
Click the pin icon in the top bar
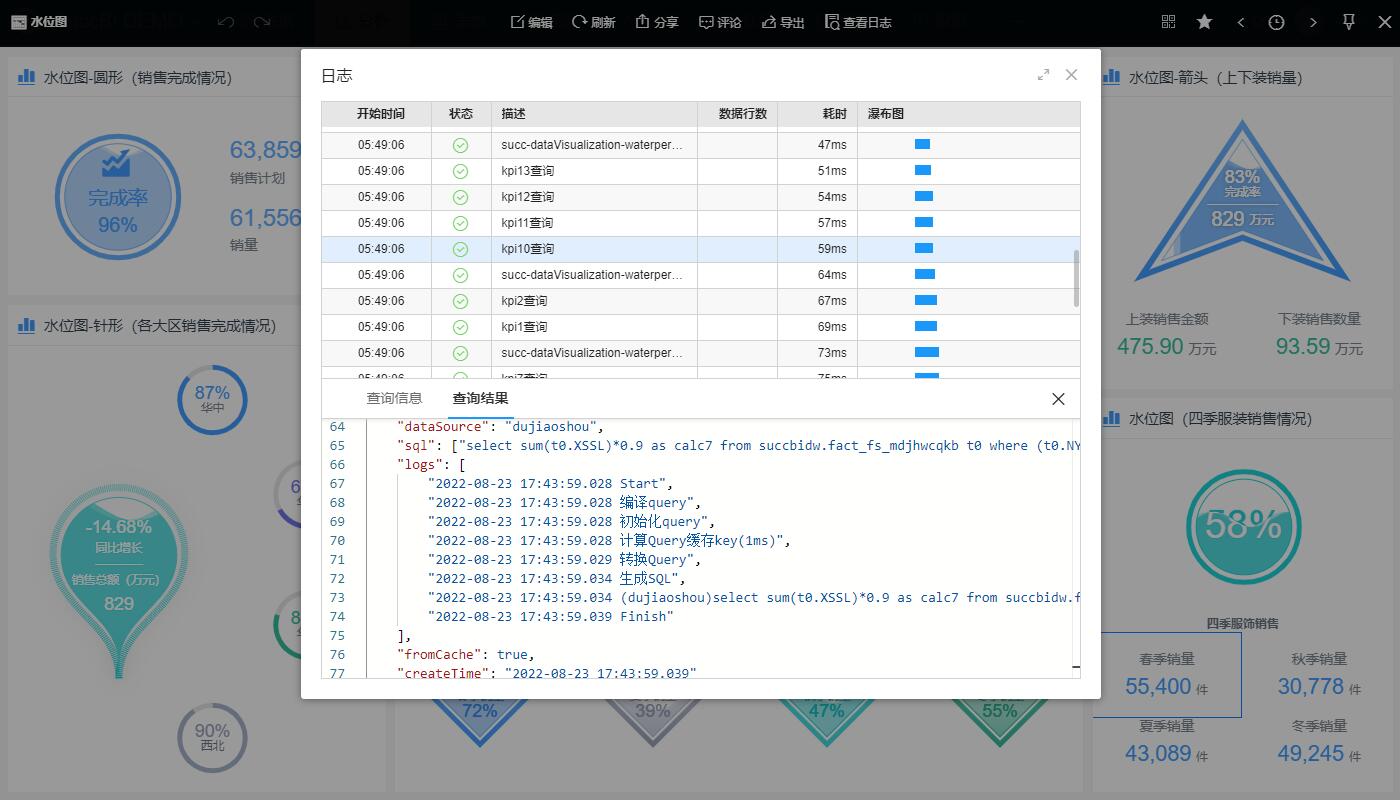[x=1348, y=21]
